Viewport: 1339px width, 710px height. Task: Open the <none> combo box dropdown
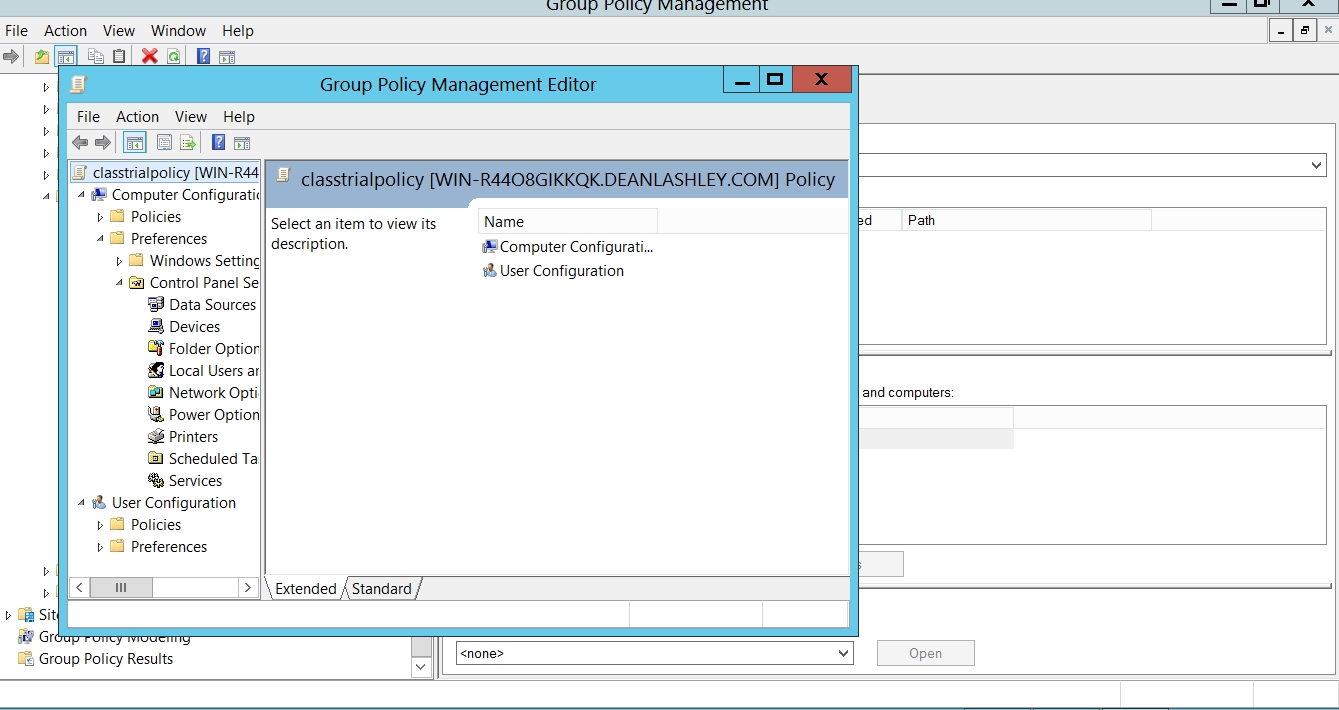pos(843,653)
